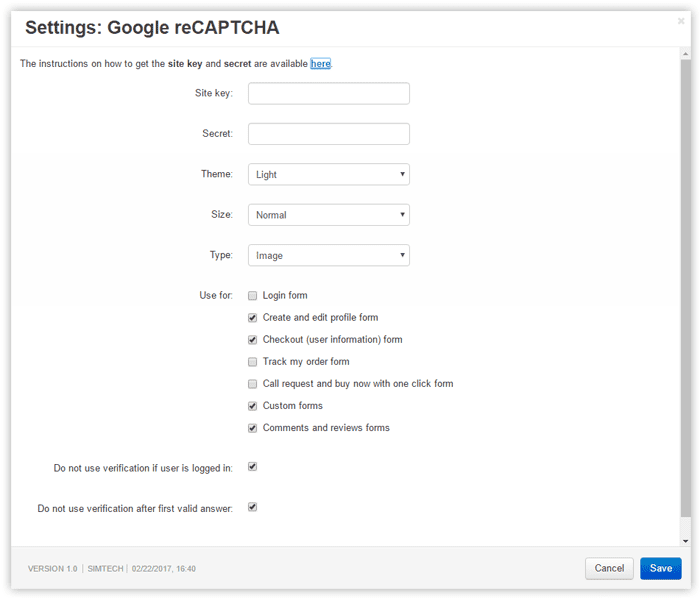Click the scrollbar down arrow
The width and height of the screenshot is (700, 598).
coord(685,541)
